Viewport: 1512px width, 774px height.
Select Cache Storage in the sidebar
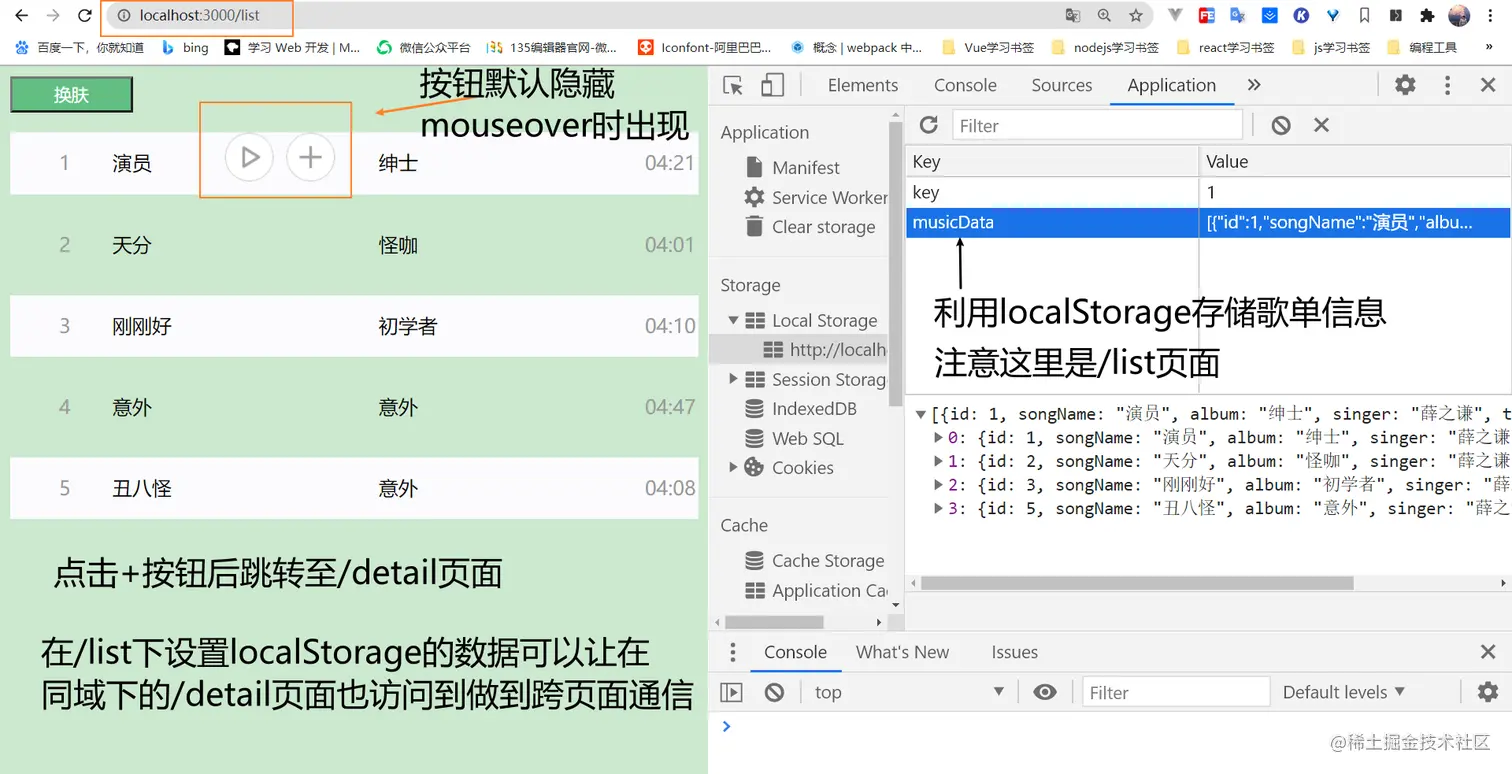coord(815,561)
